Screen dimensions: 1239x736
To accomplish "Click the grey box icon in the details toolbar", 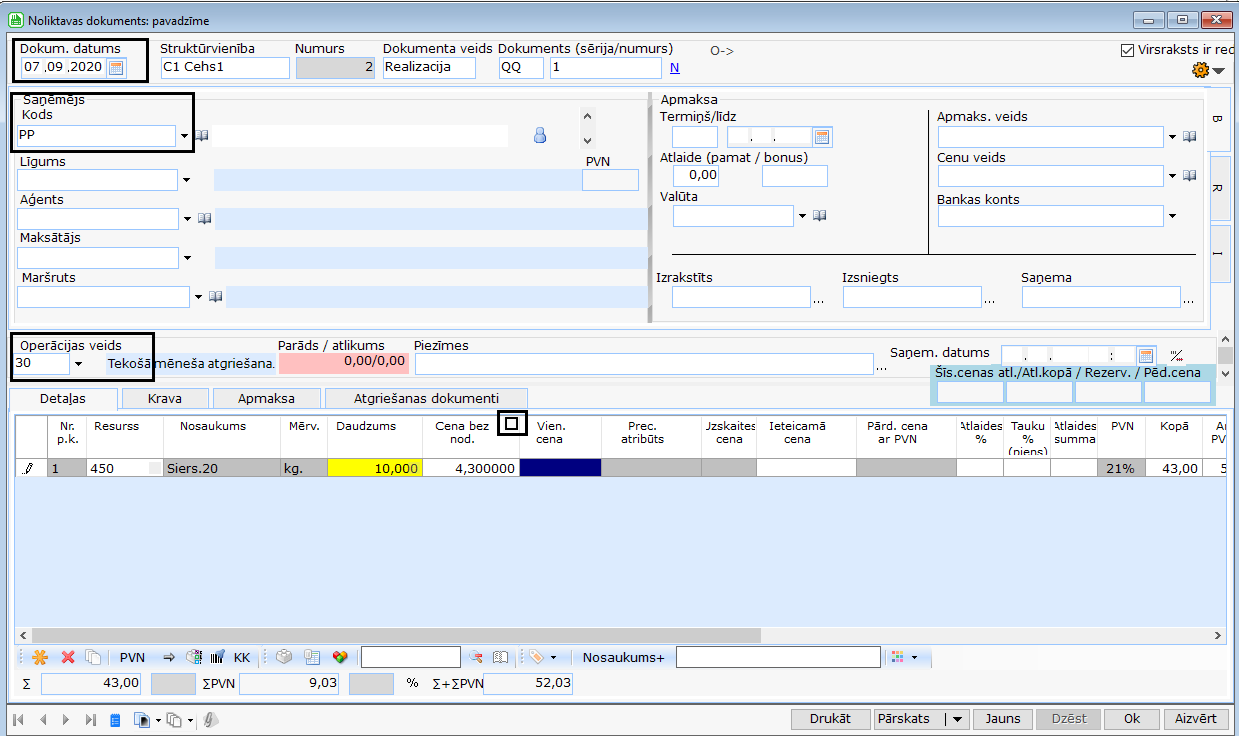I will [284, 657].
